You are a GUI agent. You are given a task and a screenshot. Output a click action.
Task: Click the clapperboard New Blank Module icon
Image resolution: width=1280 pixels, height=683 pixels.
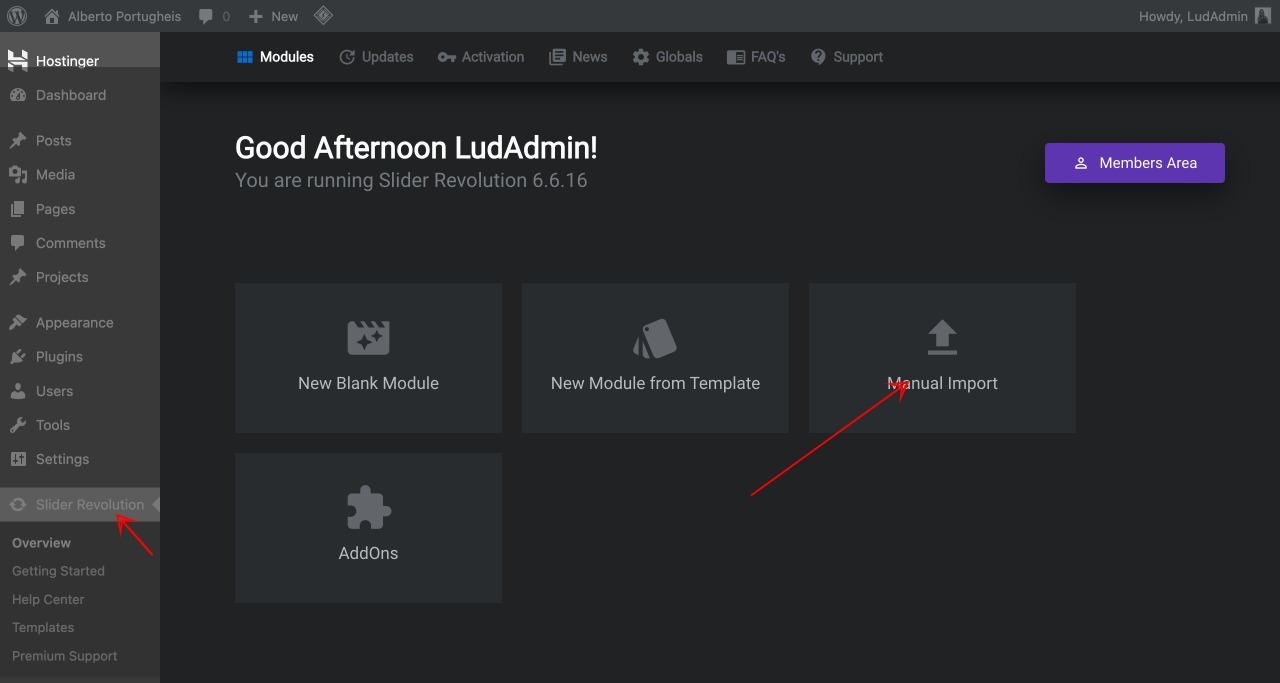coord(368,338)
